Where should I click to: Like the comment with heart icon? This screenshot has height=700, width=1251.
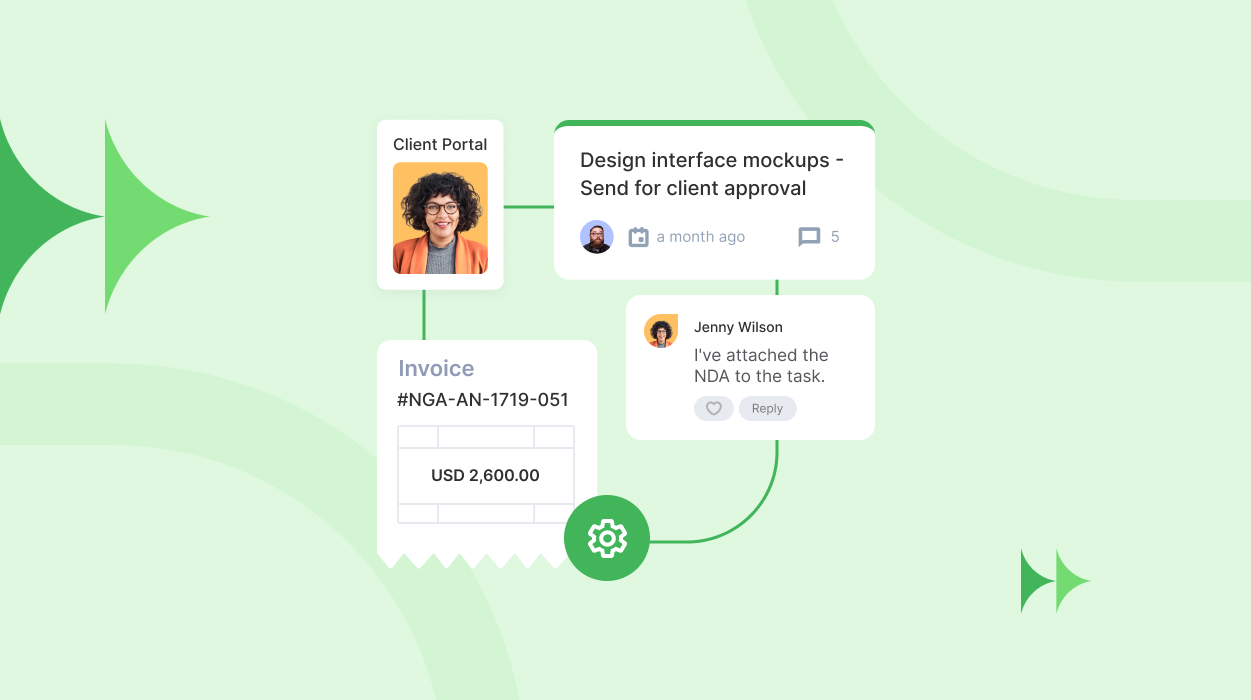click(714, 408)
